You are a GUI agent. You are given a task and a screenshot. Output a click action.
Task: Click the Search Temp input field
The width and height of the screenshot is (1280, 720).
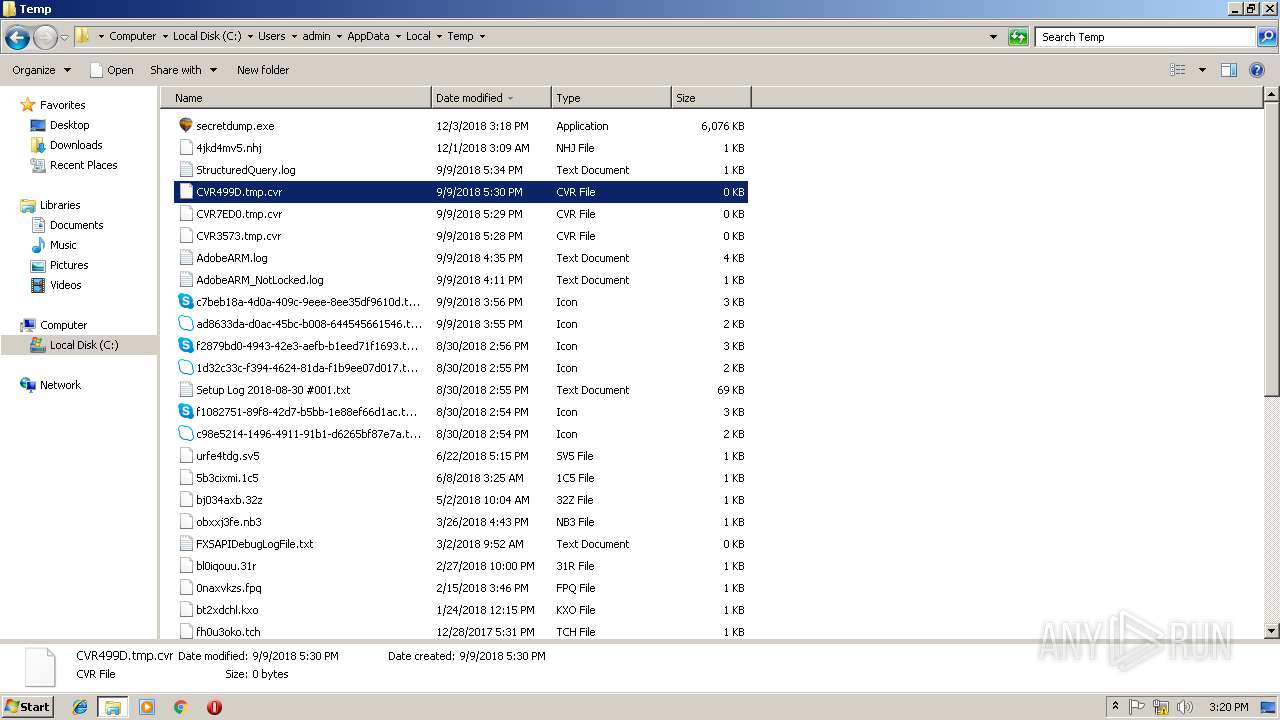click(x=1145, y=37)
